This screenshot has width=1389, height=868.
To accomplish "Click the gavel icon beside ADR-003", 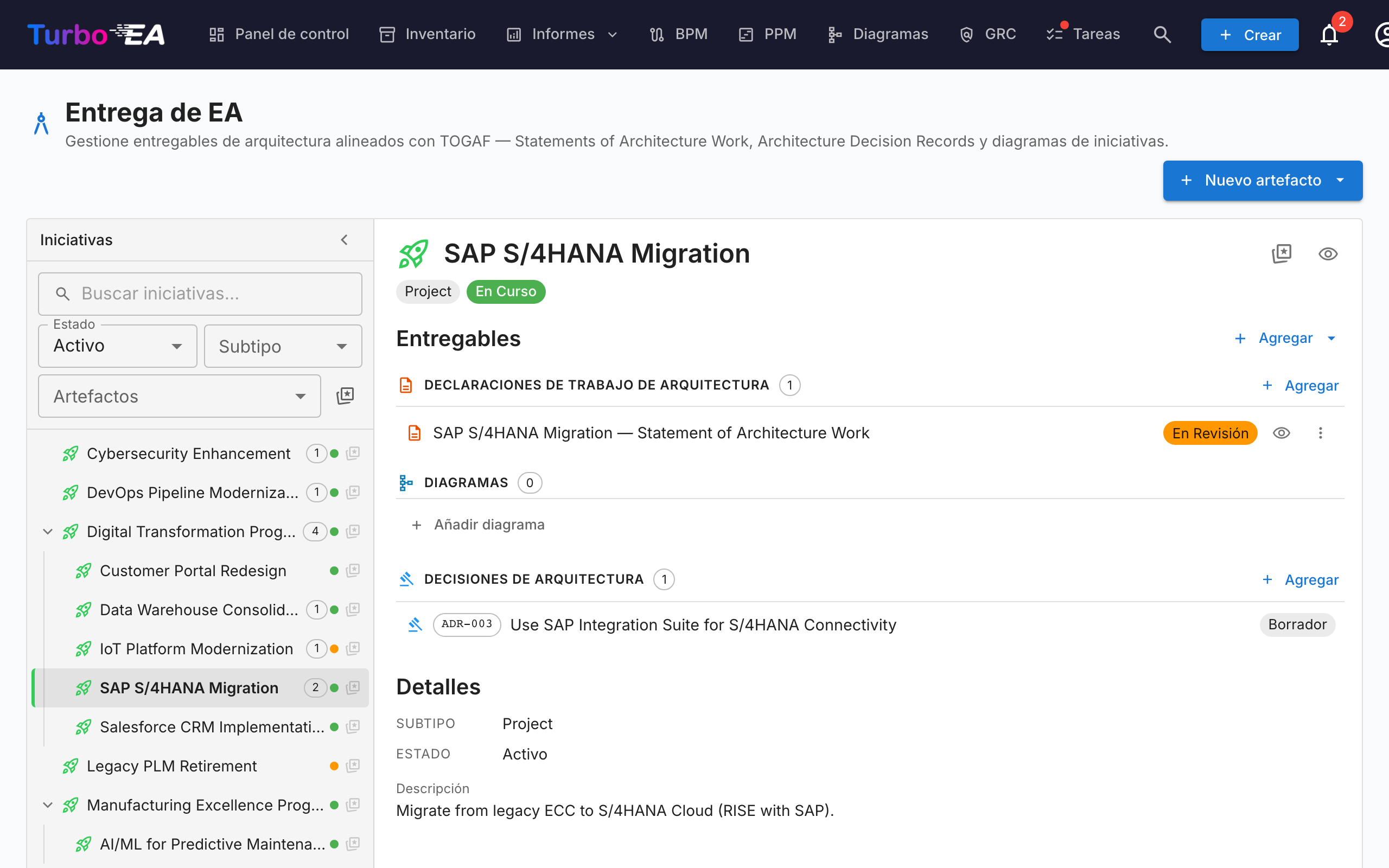I will click(415, 624).
